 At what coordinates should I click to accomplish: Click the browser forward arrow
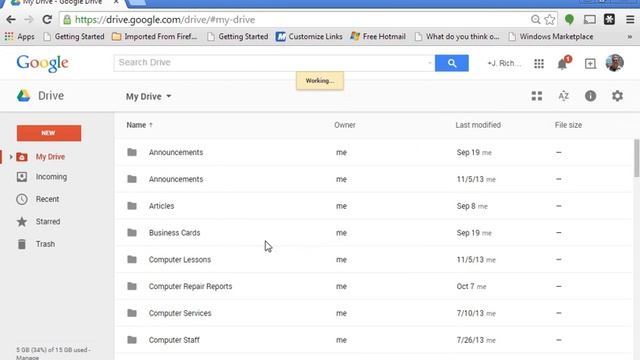tap(29, 20)
